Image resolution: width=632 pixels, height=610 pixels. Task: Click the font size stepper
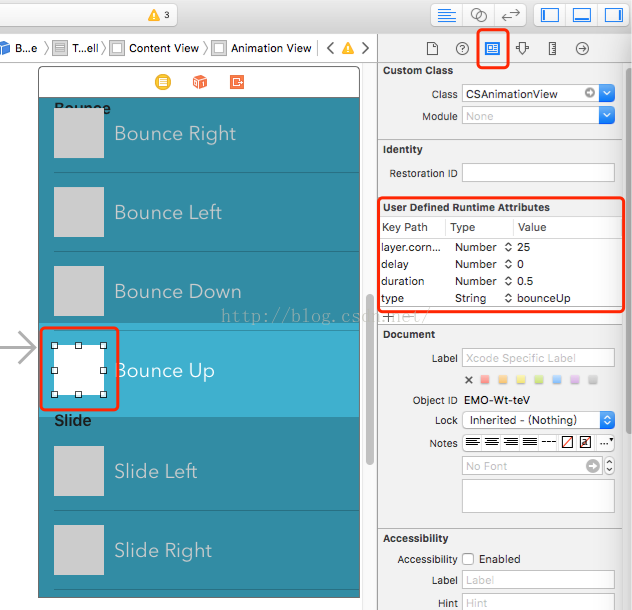click(x=609, y=466)
